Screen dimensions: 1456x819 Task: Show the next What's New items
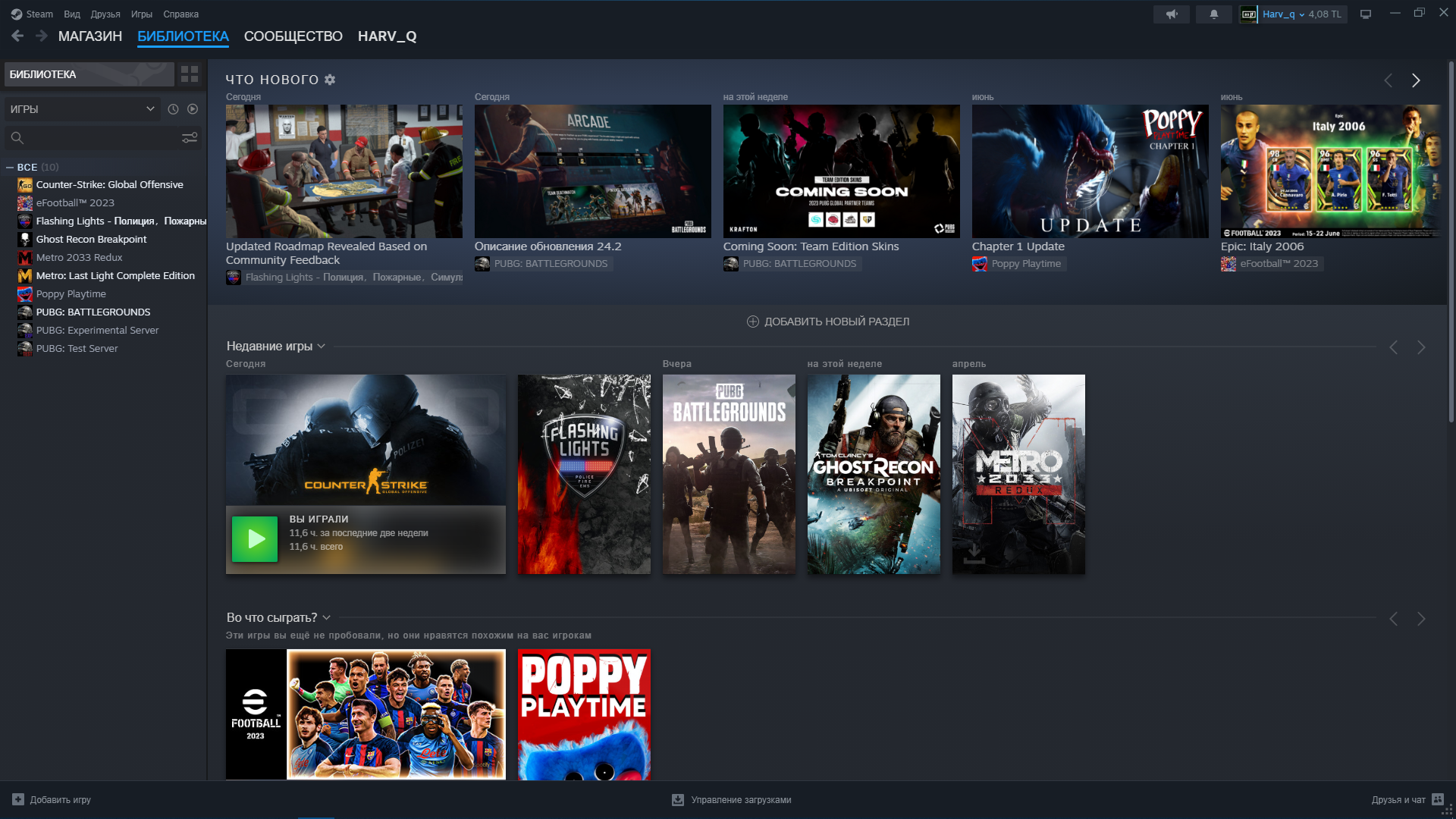[1416, 80]
